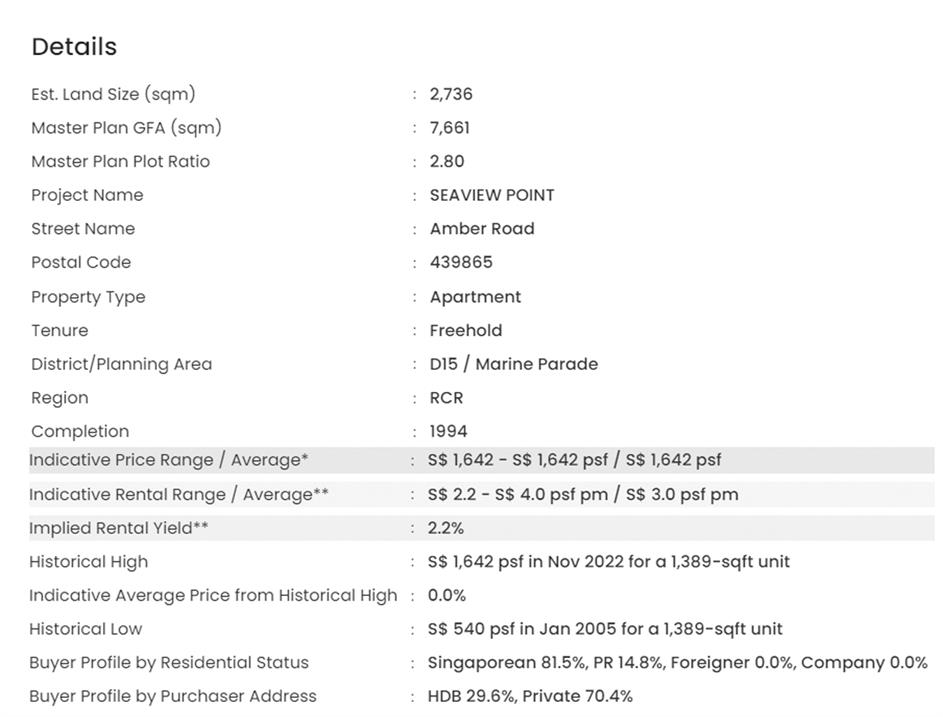Click the completion year 1994
The width and height of the screenshot is (943, 717).
[x=449, y=431]
